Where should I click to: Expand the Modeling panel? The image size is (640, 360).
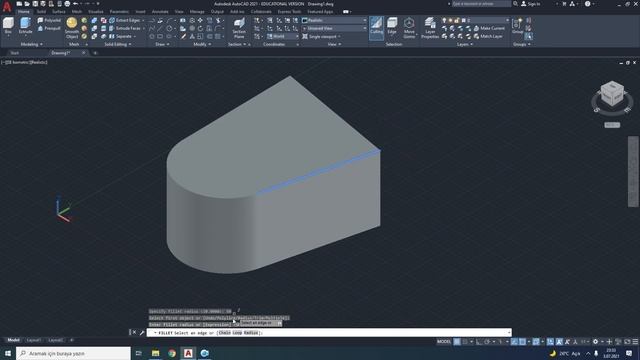pyautogui.click(x=31, y=44)
